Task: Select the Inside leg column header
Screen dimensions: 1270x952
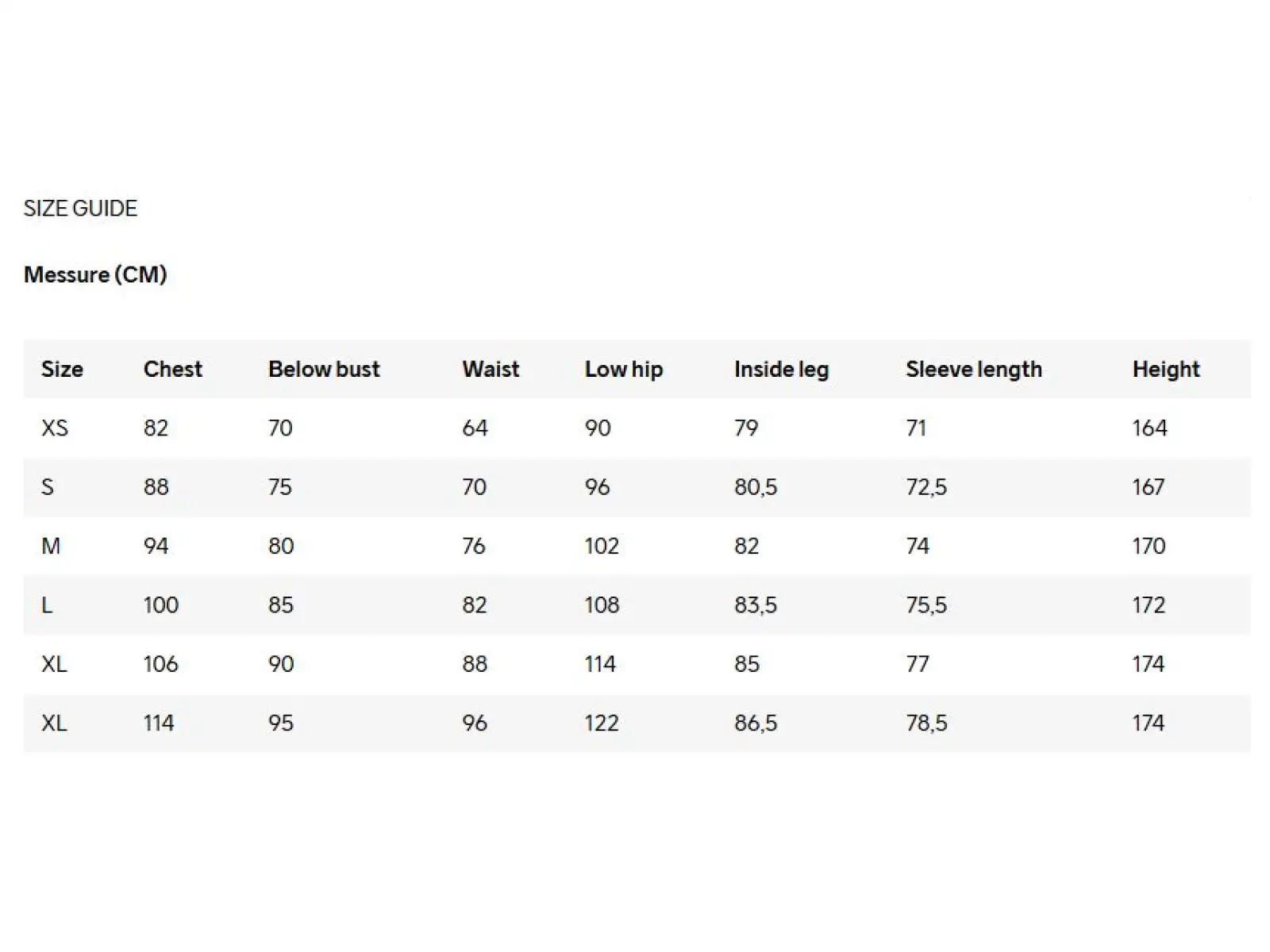Action: (x=781, y=370)
